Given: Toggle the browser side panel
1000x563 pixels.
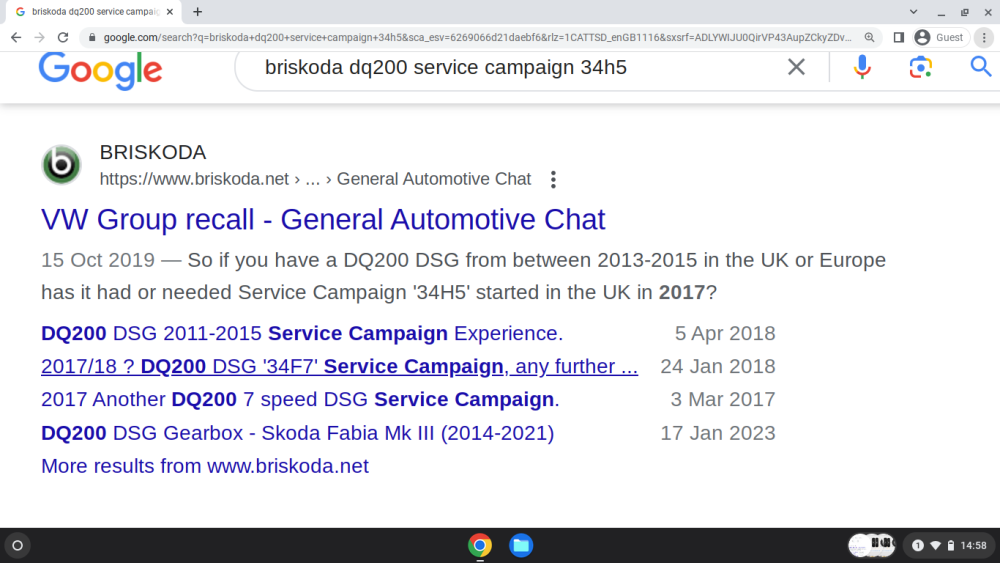Looking at the screenshot, I should coord(899,38).
